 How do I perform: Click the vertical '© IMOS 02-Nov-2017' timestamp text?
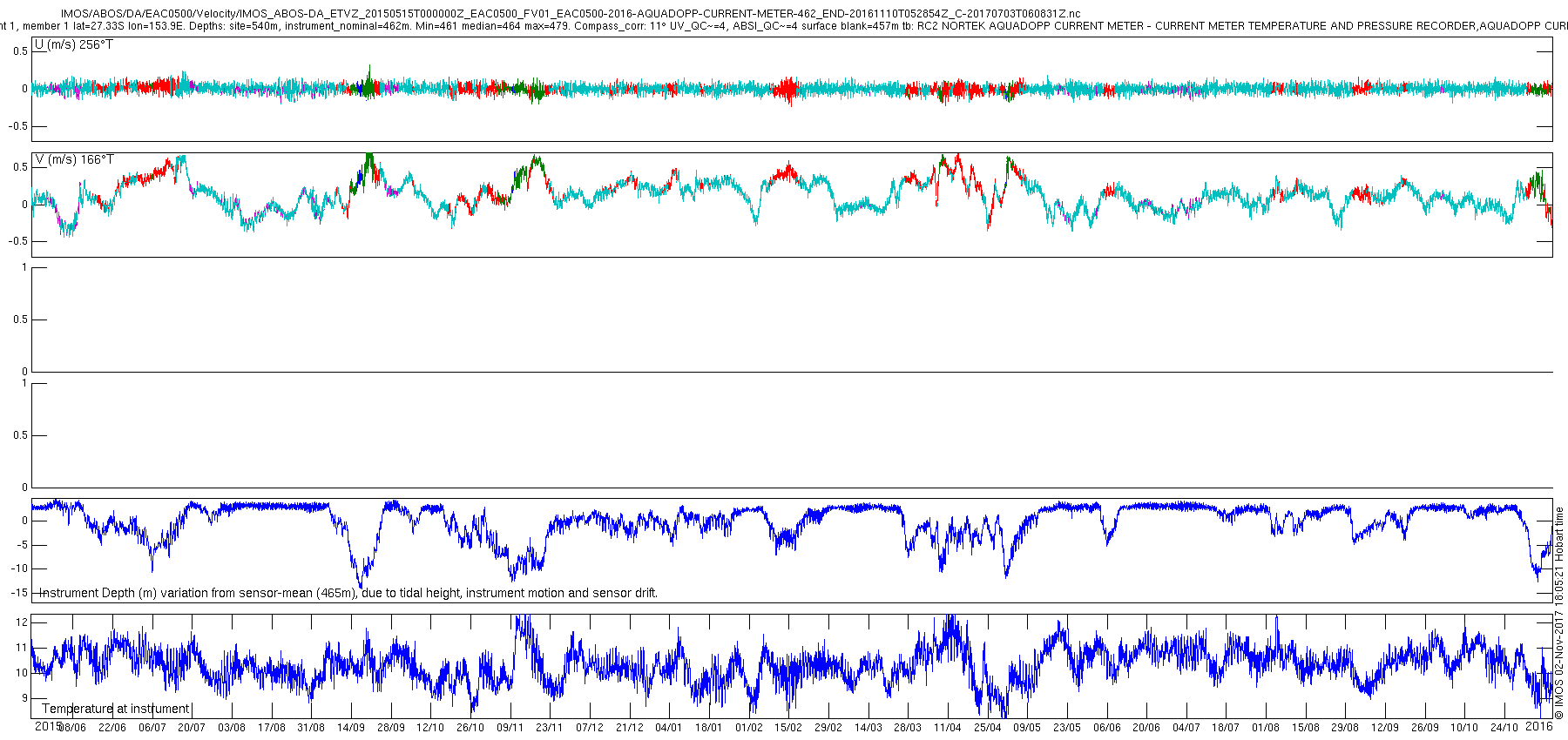(x=1559, y=613)
